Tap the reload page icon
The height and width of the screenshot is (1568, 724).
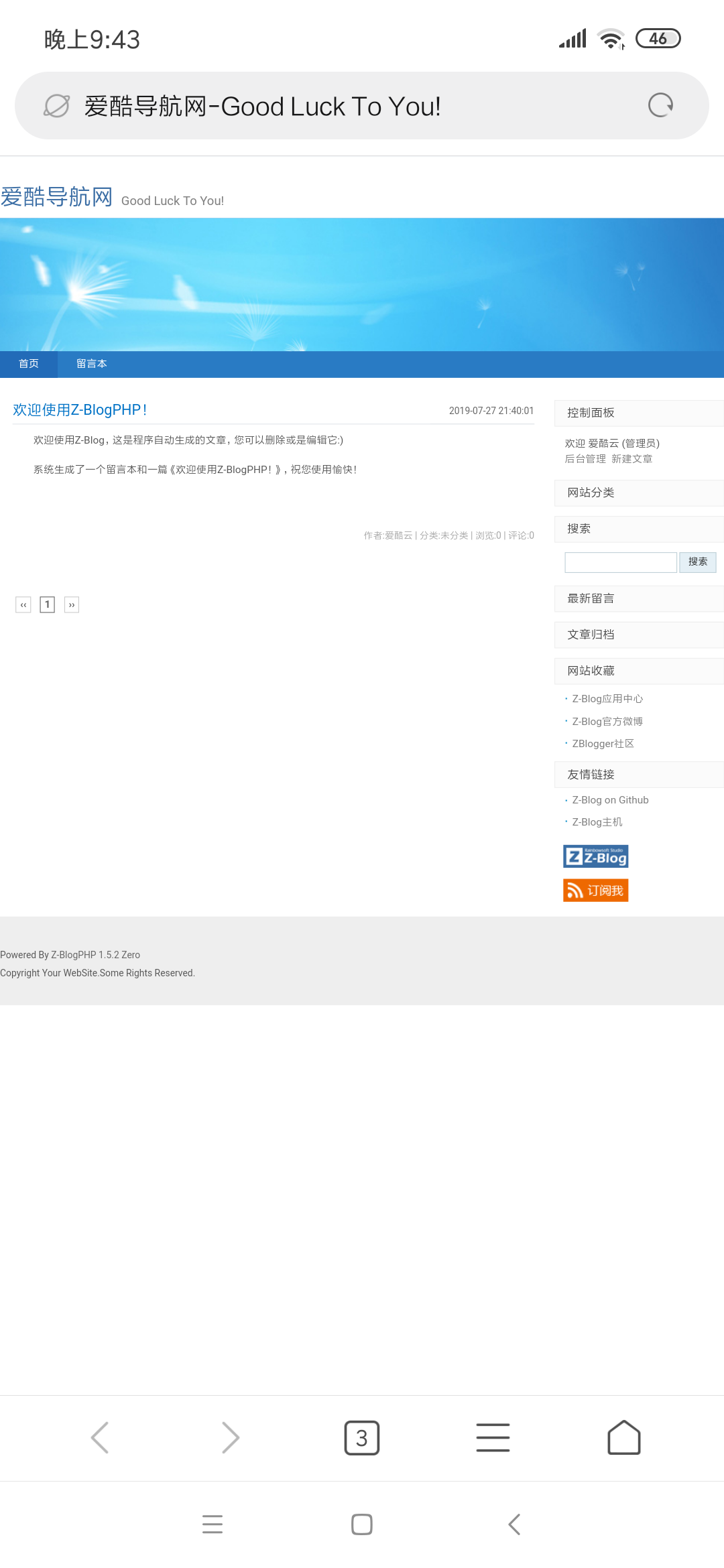[660, 105]
